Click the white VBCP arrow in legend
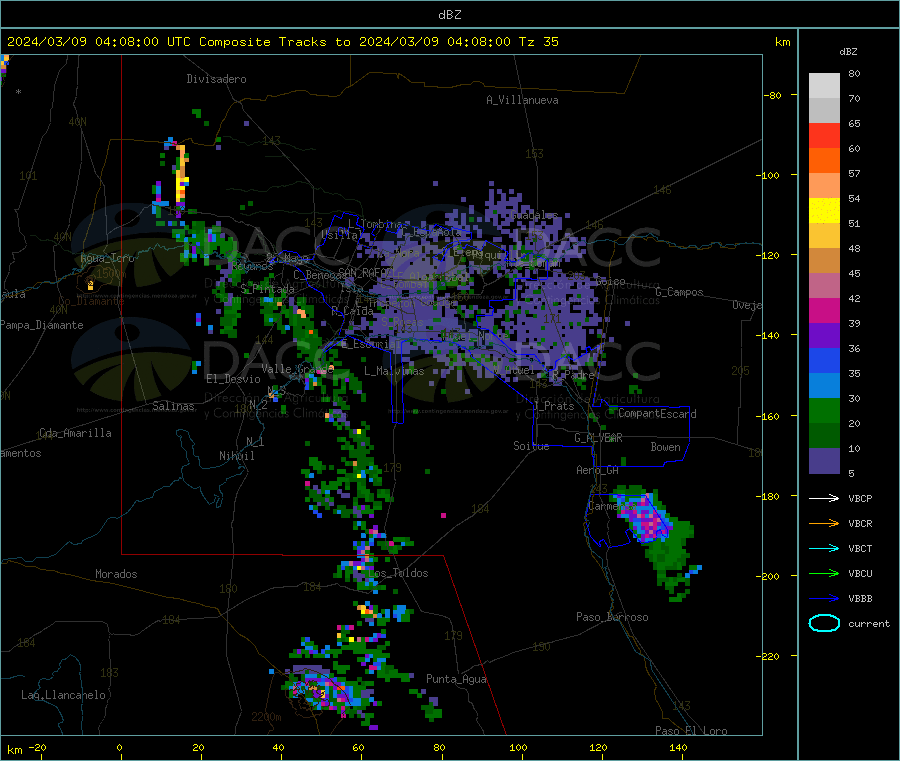This screenshot has width=900, height=761. click(824, 498)
